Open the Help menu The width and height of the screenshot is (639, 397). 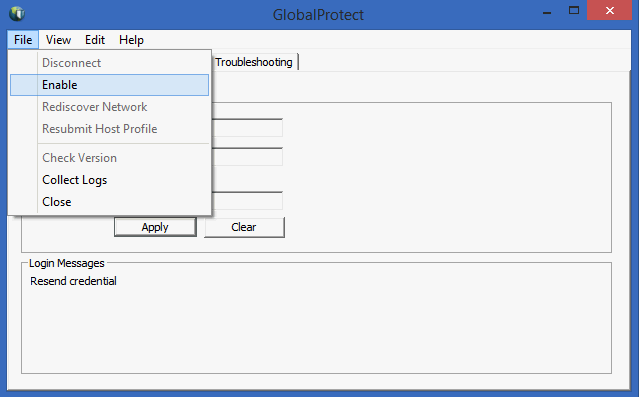[x=131, y=40]
